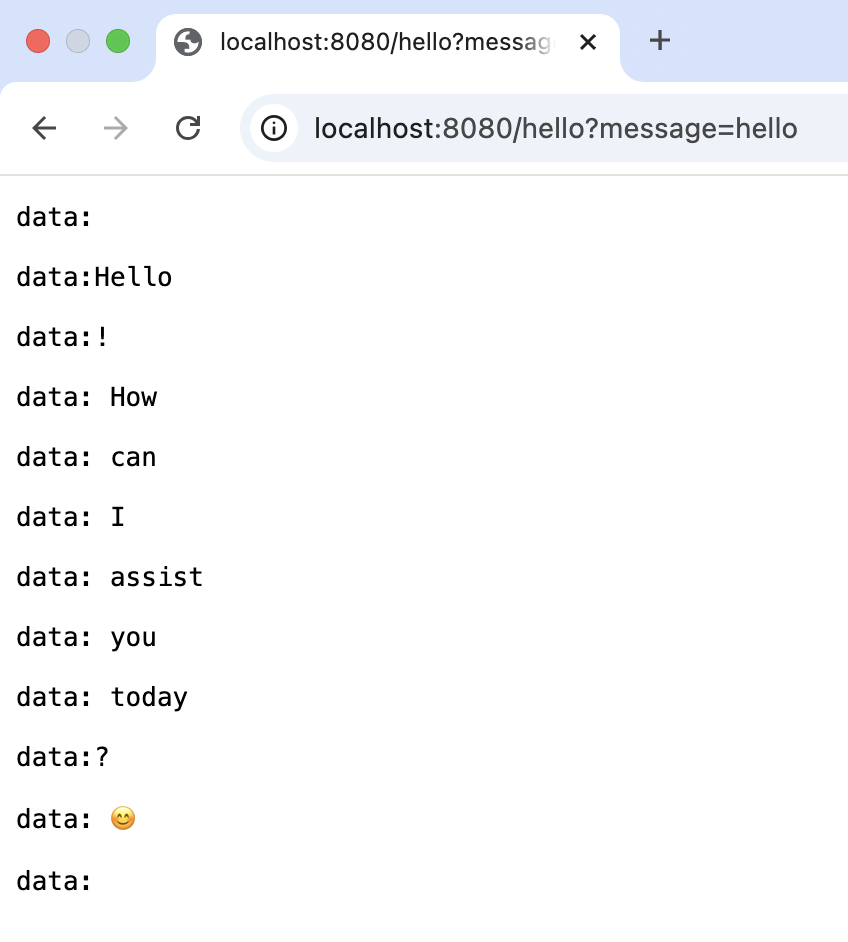Click the red close window button
The image size is (848, 942).
click(x=38, y=41)
